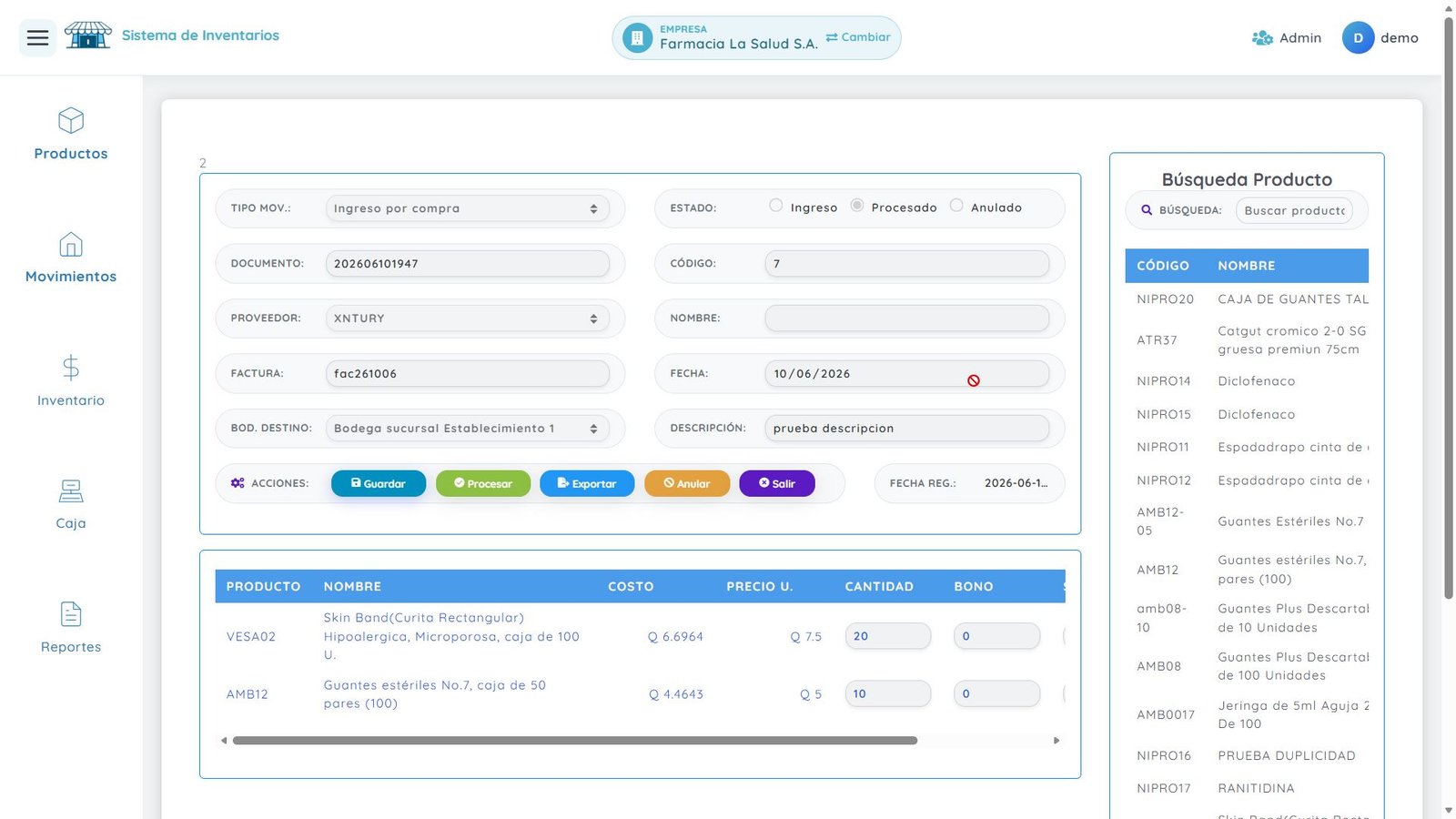This screenshot has width=1456, height=819.
Task: Click the Cantidad column header
Action: point(879,586)
